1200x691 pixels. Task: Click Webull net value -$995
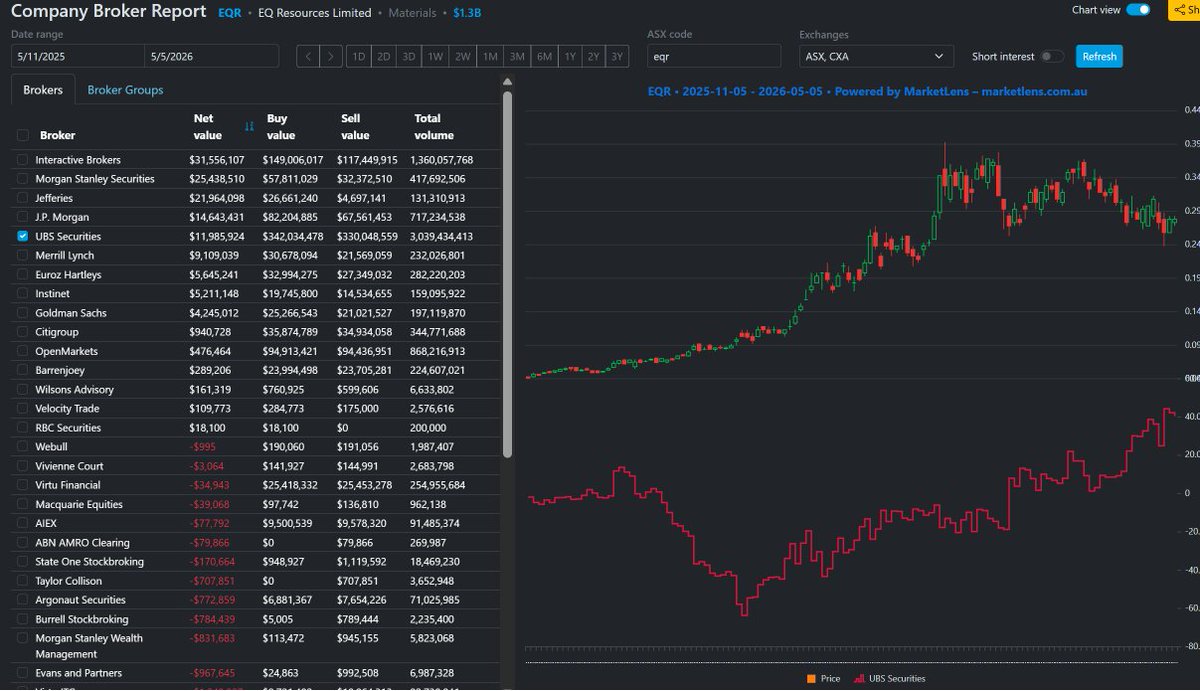(202, 447)
